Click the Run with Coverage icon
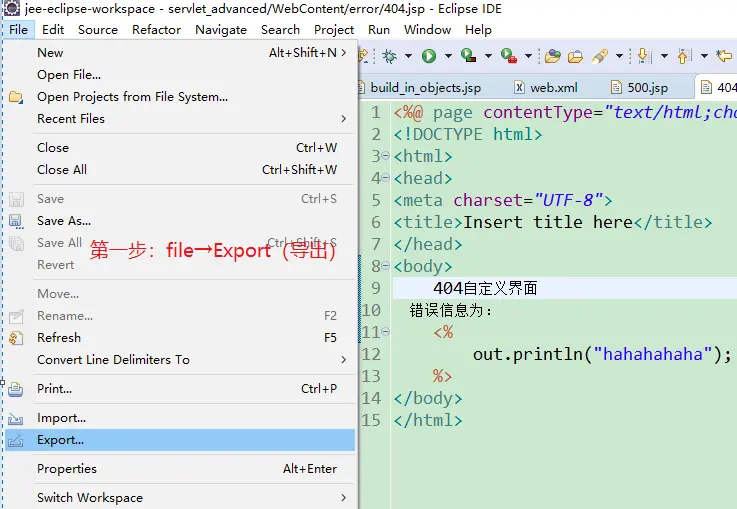Screen dimensions: 737x509 coord(468,56)
